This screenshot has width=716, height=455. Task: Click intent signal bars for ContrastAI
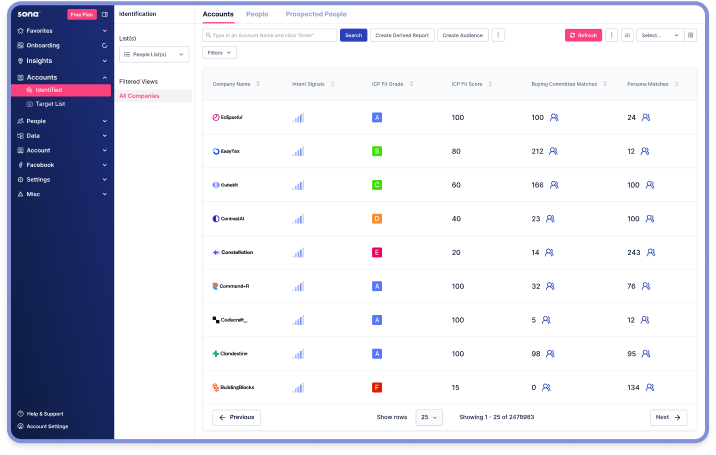click(298, 219)
